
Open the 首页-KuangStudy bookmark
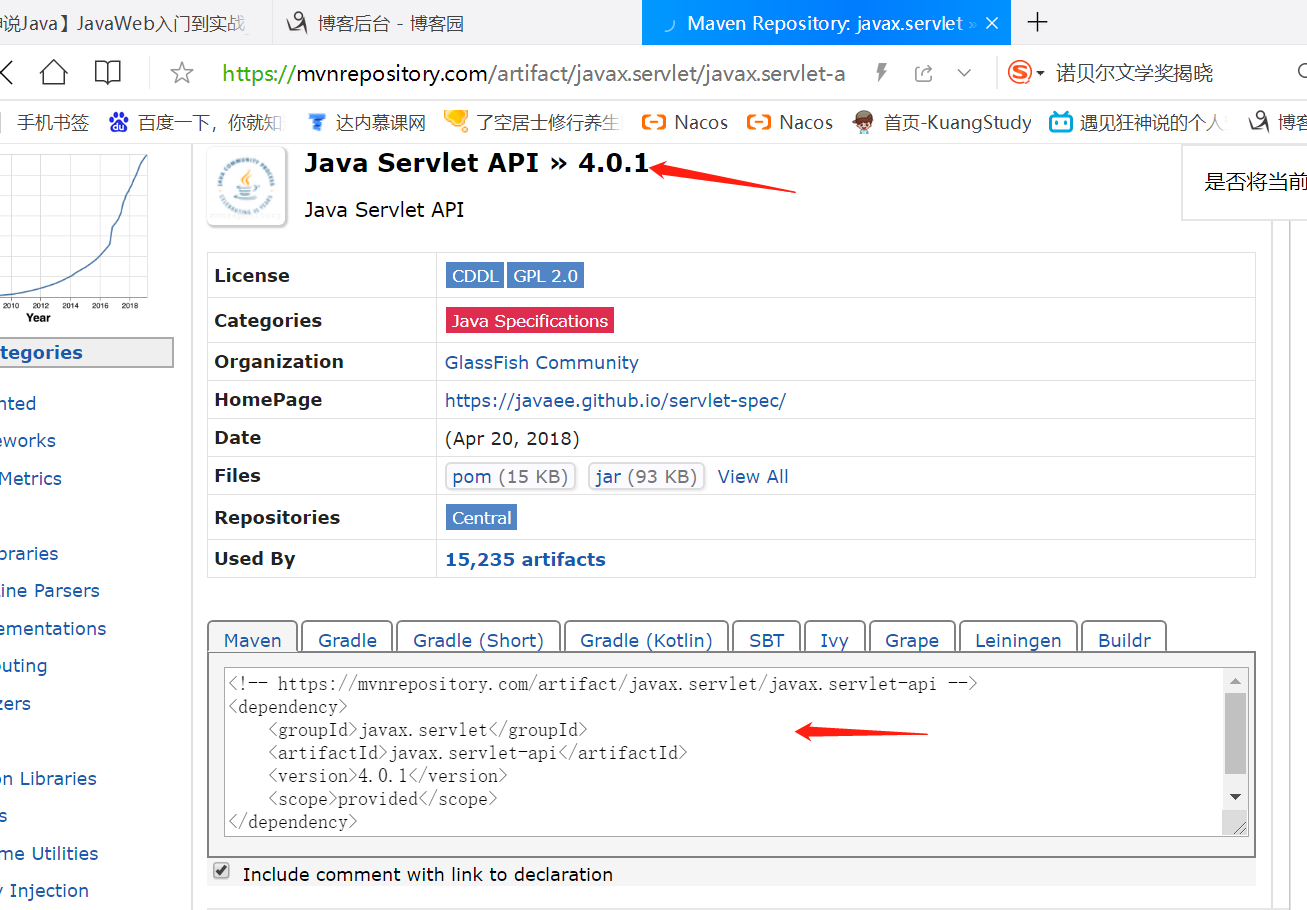point(941,122)
